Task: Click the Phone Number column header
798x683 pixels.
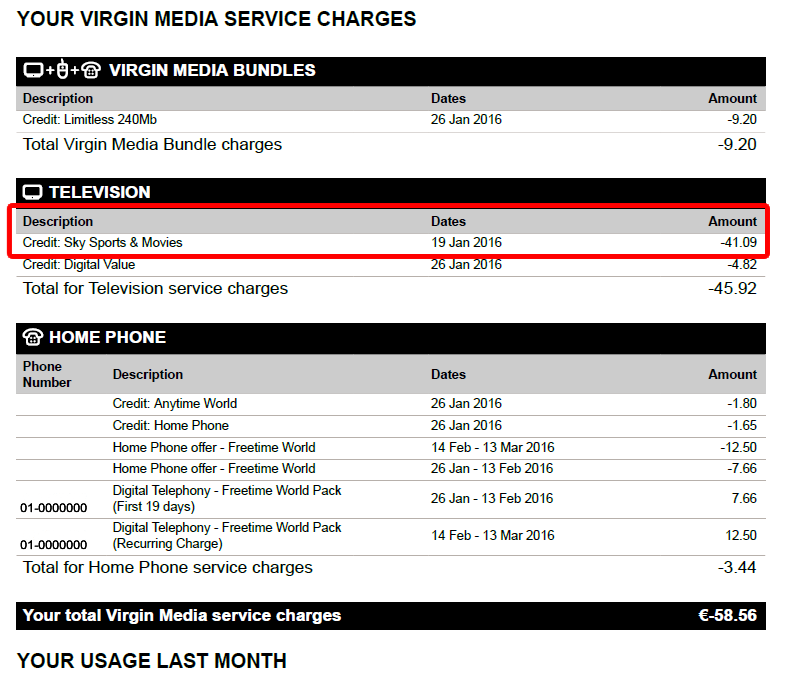Action: point(47,374)
